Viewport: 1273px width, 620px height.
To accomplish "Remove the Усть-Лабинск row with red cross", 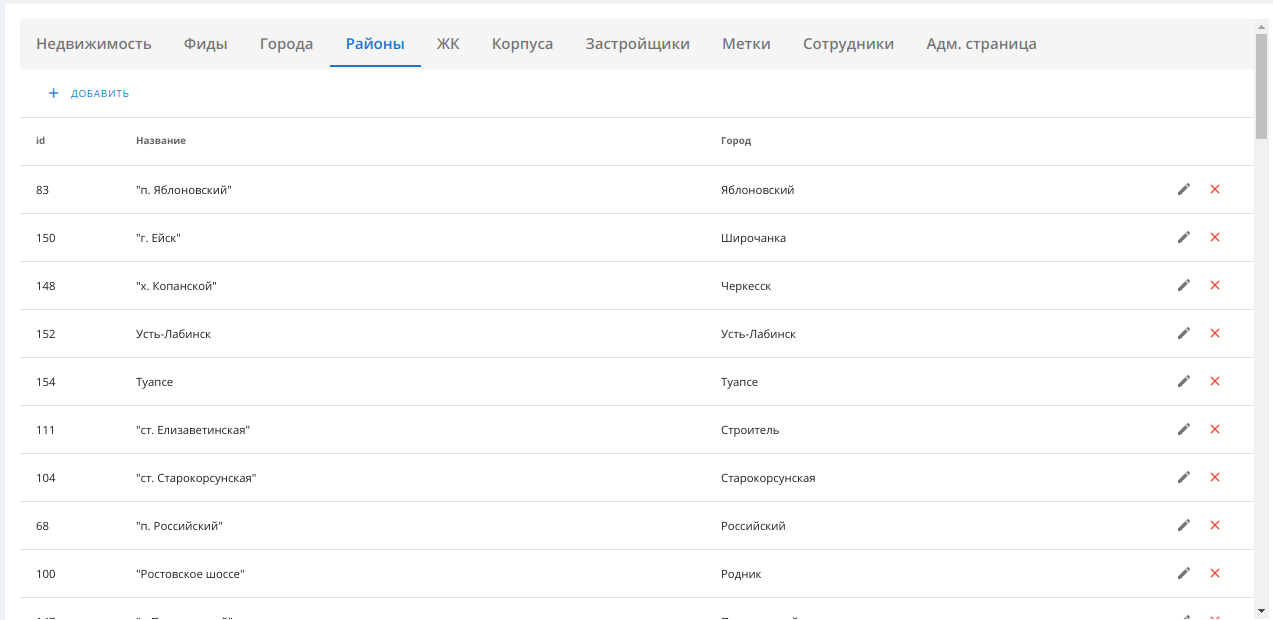I will tap(1215, 333).
